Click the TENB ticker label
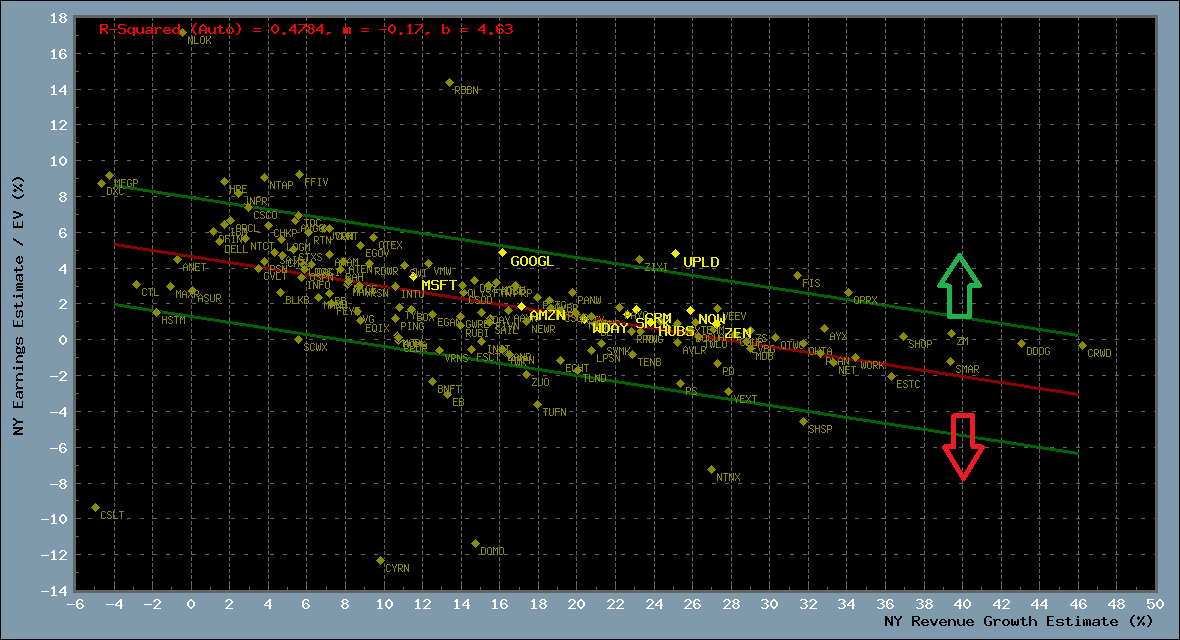The image size is (1180, 640). pyautogui.click(x=649, y=363)
